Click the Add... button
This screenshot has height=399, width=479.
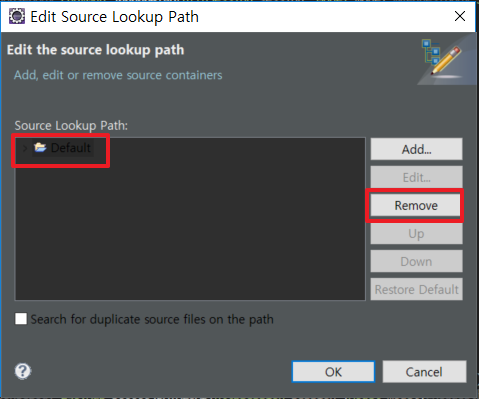click(x=416, y=149)
